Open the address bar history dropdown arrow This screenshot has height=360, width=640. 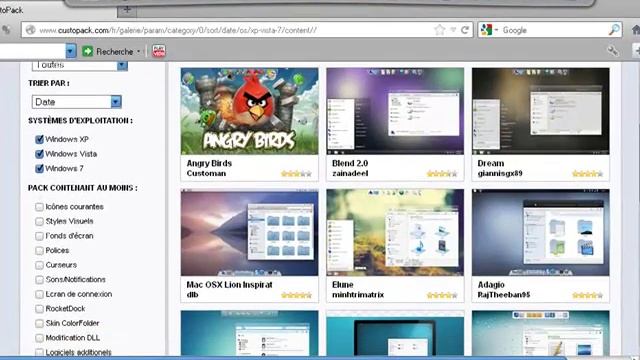click(x=453, y=30)
